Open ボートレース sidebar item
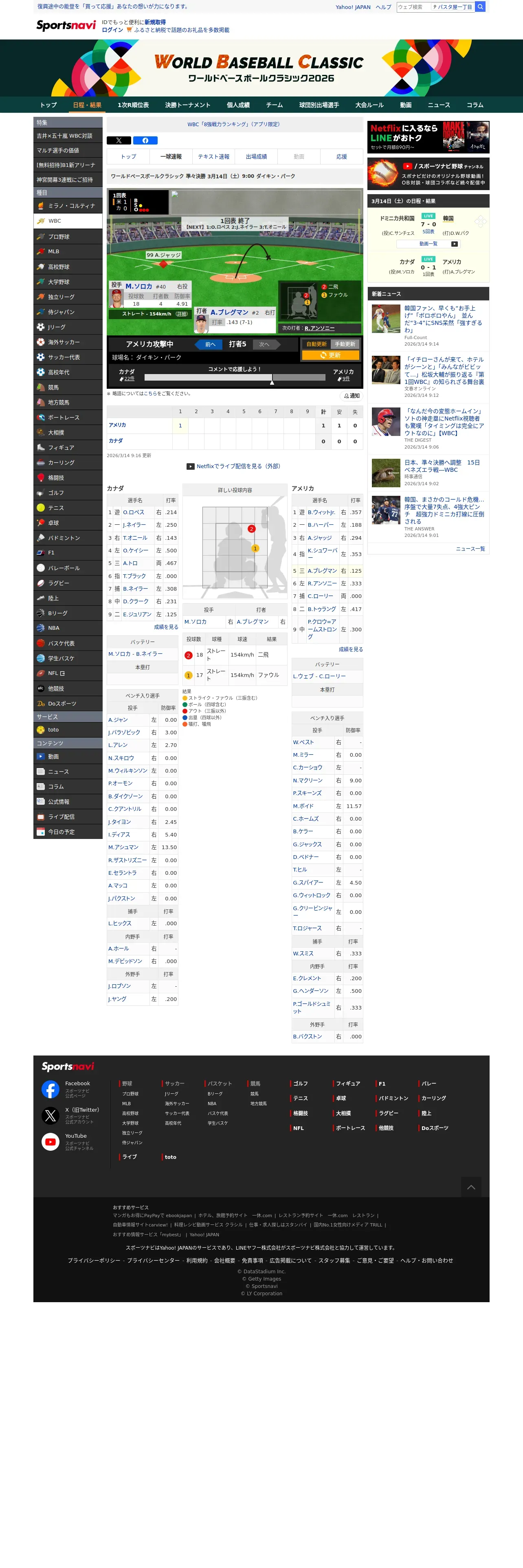Screen dimensions: 523x1568 tap(68, 418)
